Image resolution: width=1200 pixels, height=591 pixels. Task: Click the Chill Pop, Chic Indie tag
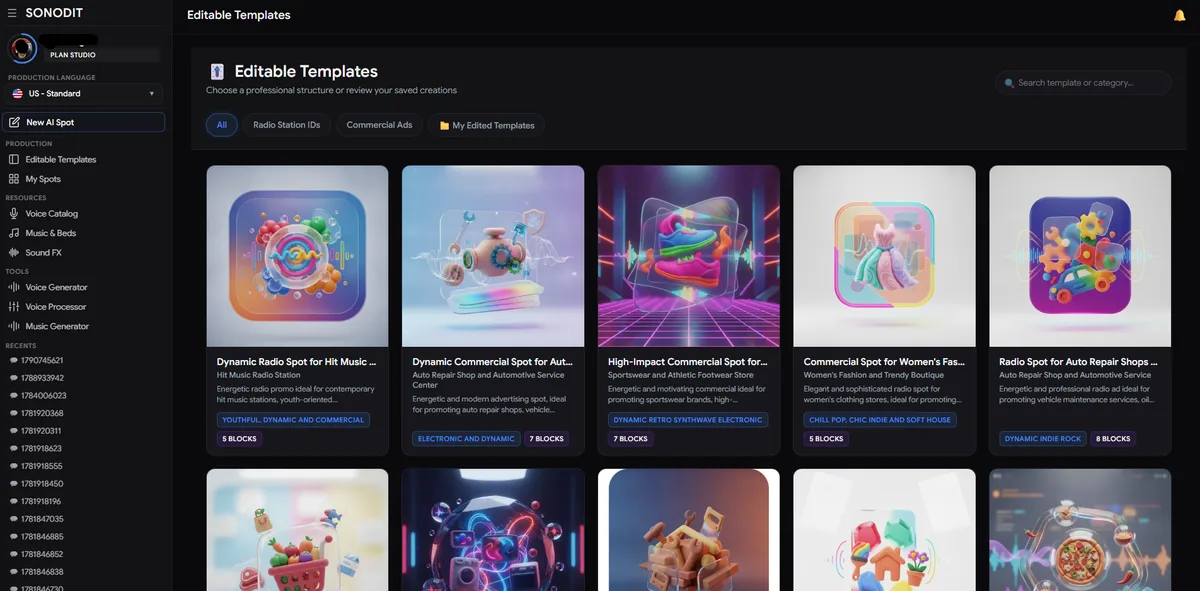[x=880, y=420]
